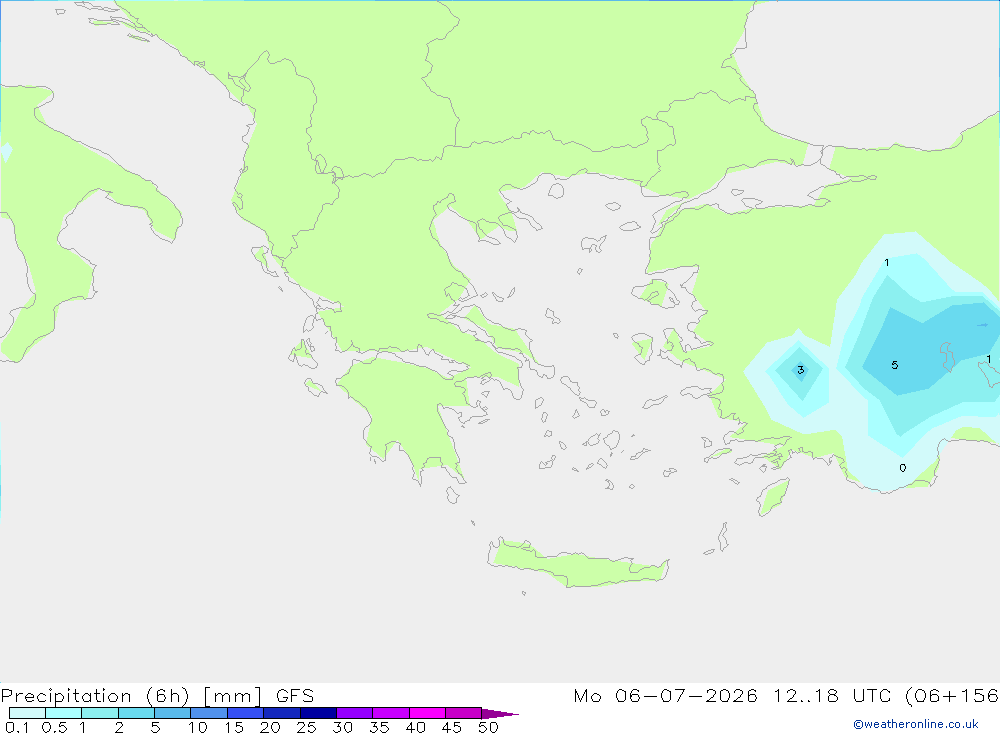
Task: Click the 20–25 mm legend swatch
Action: [282, 713]
